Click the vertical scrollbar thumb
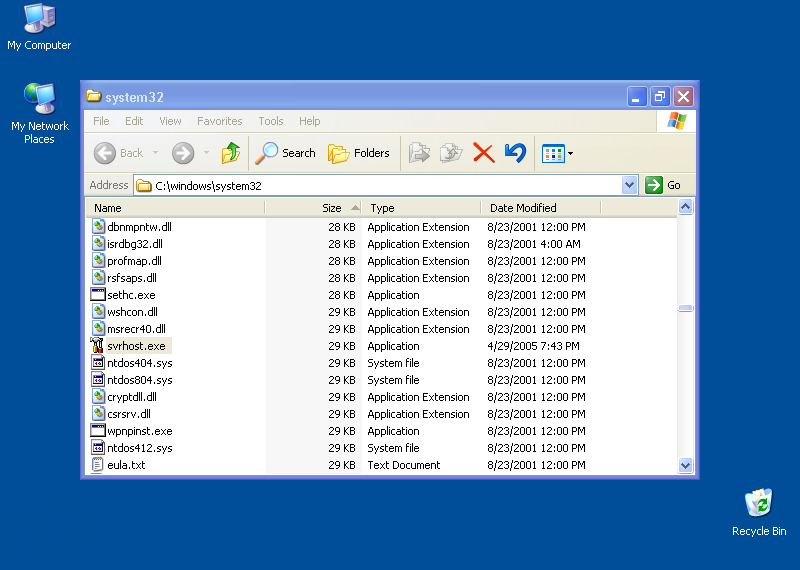The height and width of the screenshot is (570, 800). [685, 308]
